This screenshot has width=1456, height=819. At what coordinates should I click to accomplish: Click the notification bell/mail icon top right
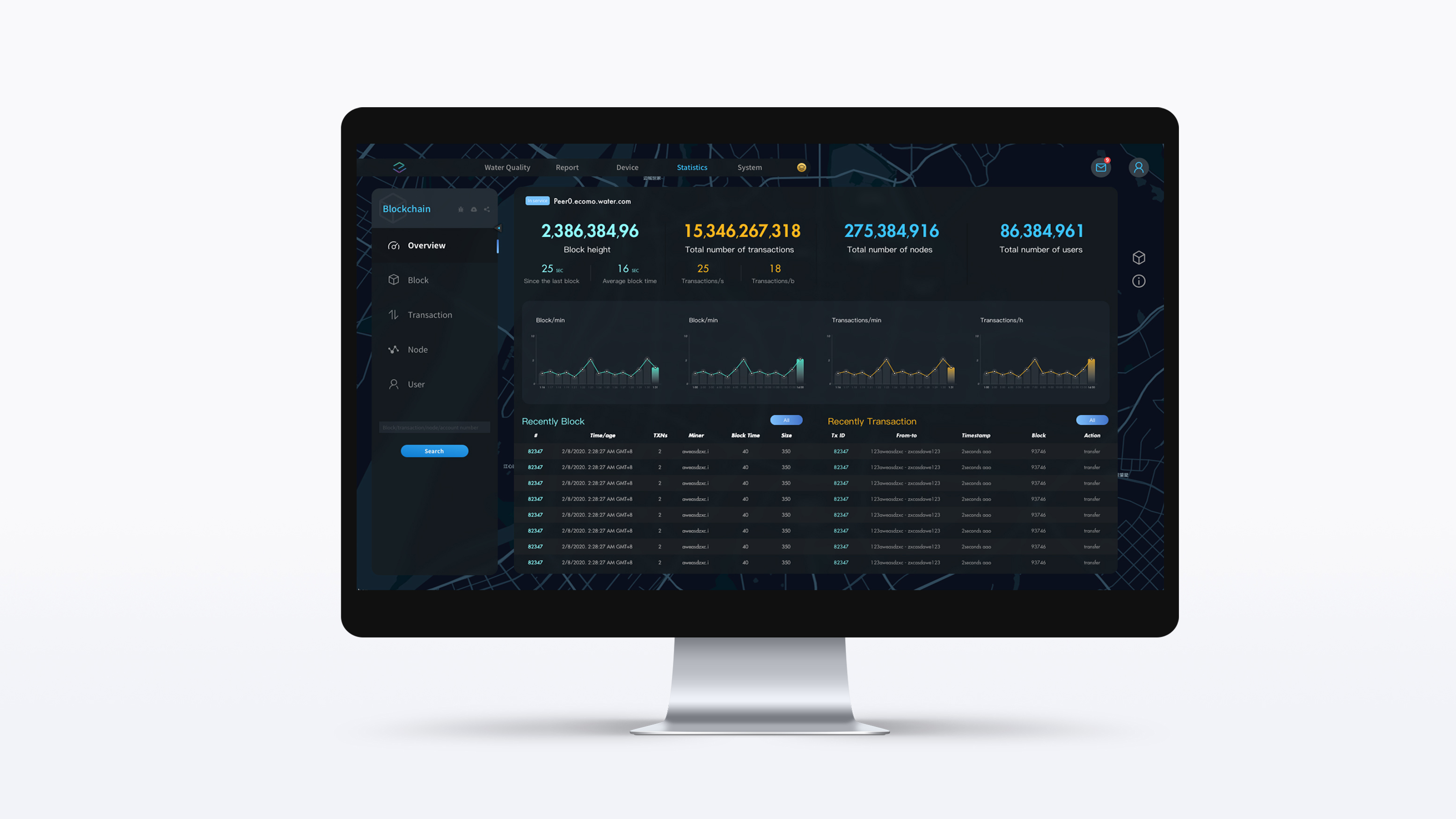1101,167
